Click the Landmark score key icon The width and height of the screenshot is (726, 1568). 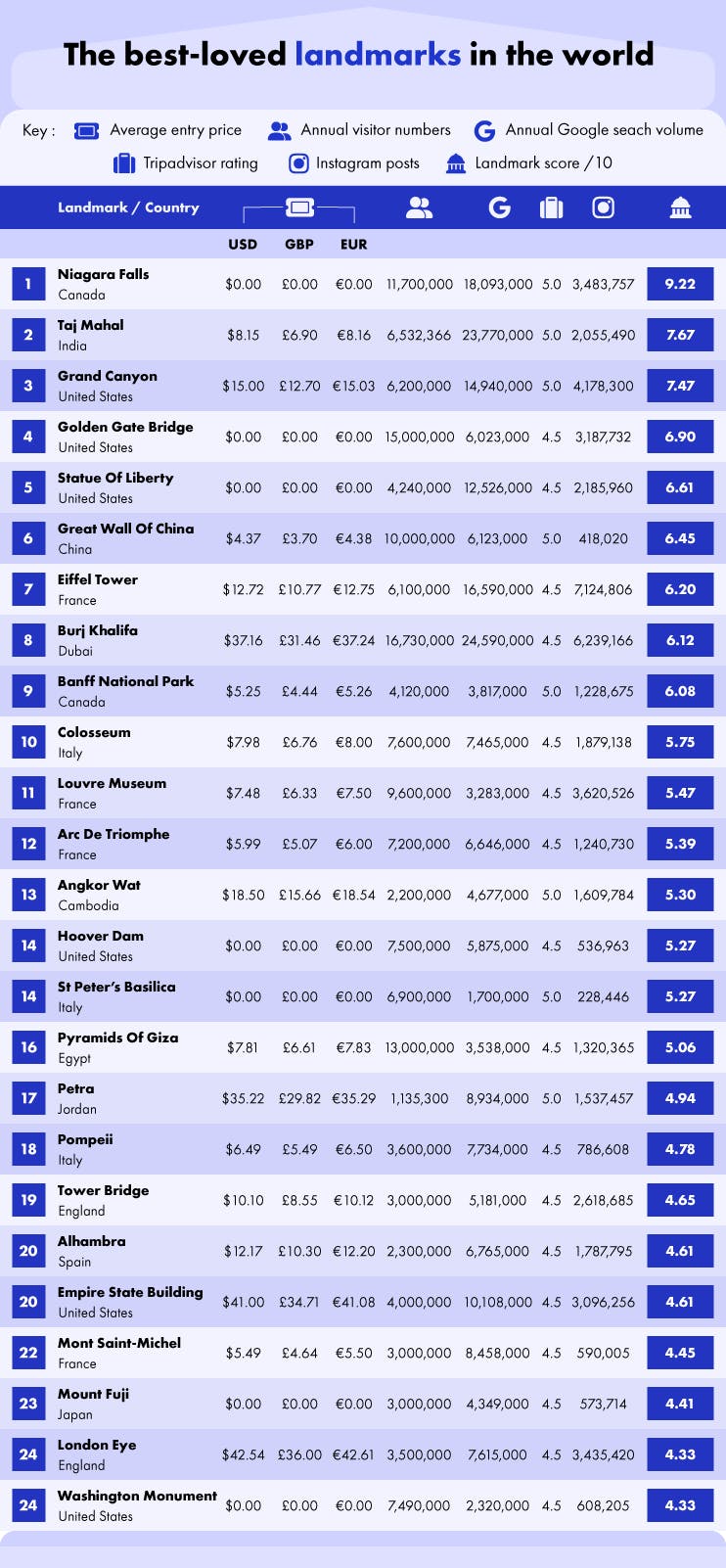point(456,163)
